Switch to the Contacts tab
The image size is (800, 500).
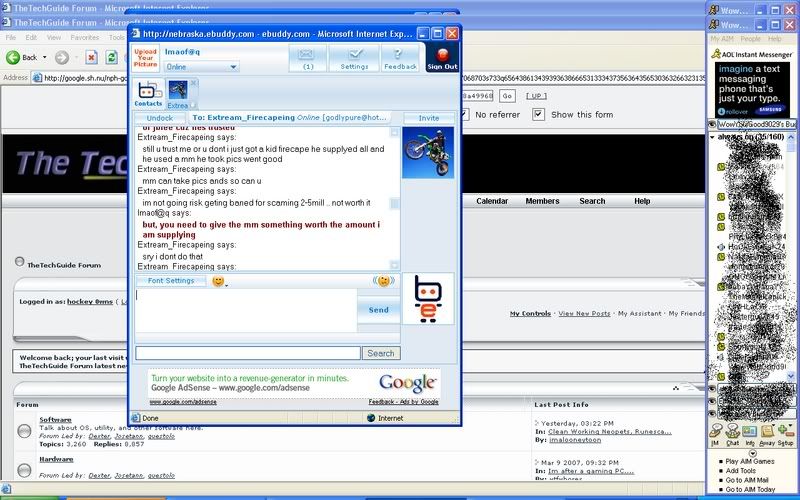148,93
